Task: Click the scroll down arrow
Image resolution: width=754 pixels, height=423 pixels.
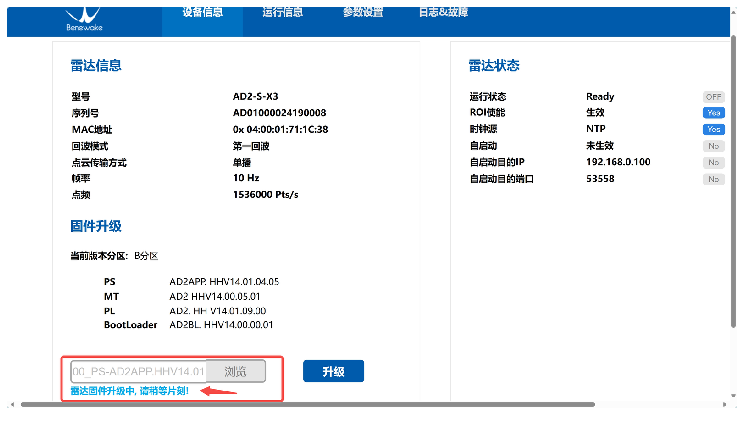Action: [733, 396]
